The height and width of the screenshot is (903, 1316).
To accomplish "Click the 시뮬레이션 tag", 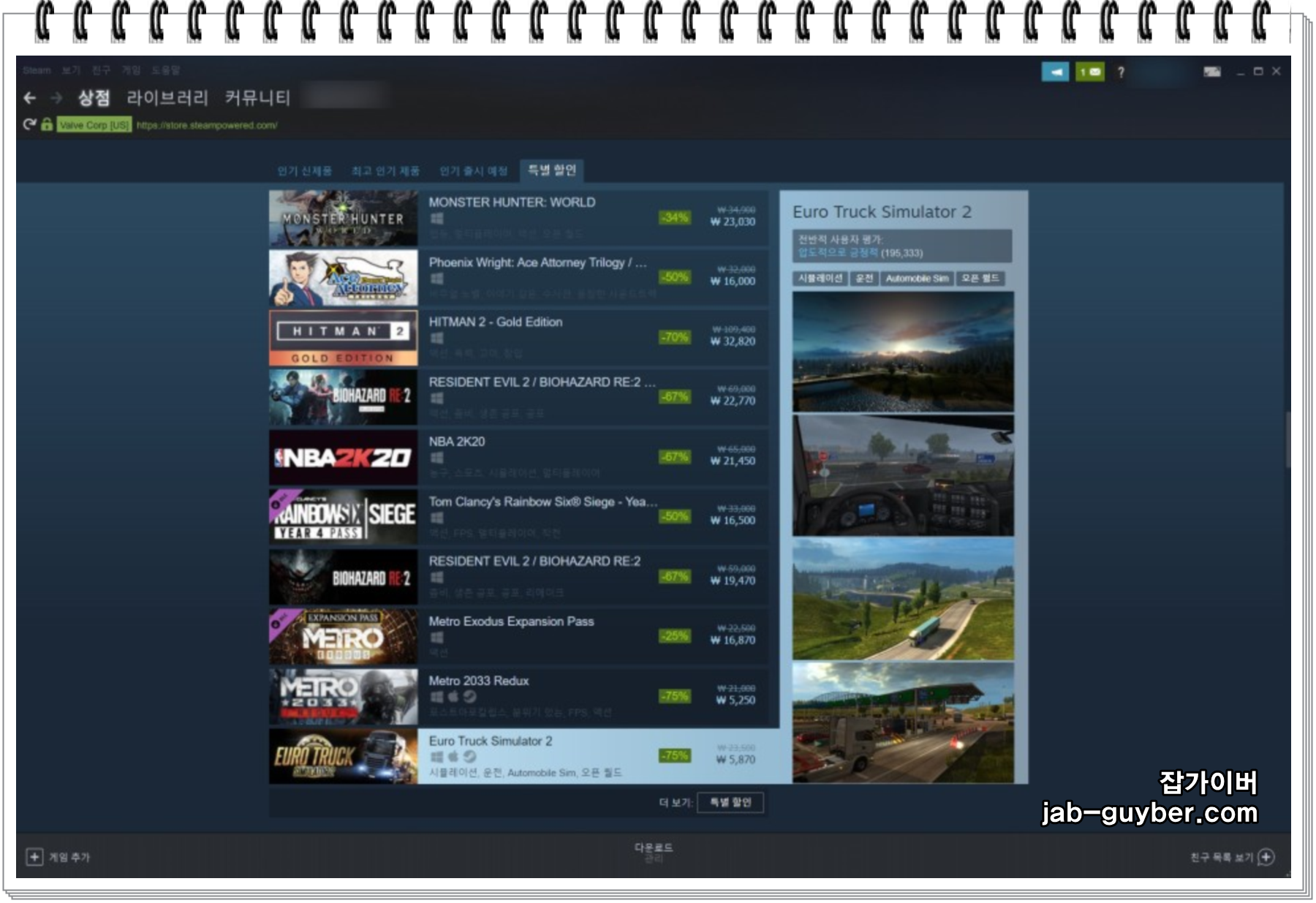I will 820,279.
